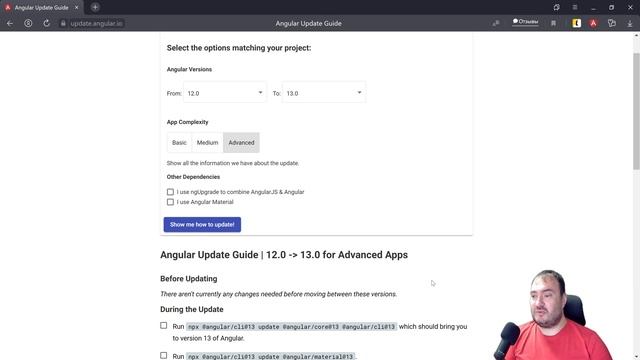Open the Yandex collections icon
Screen dimensions: 640x360
[x=612, y=23]
